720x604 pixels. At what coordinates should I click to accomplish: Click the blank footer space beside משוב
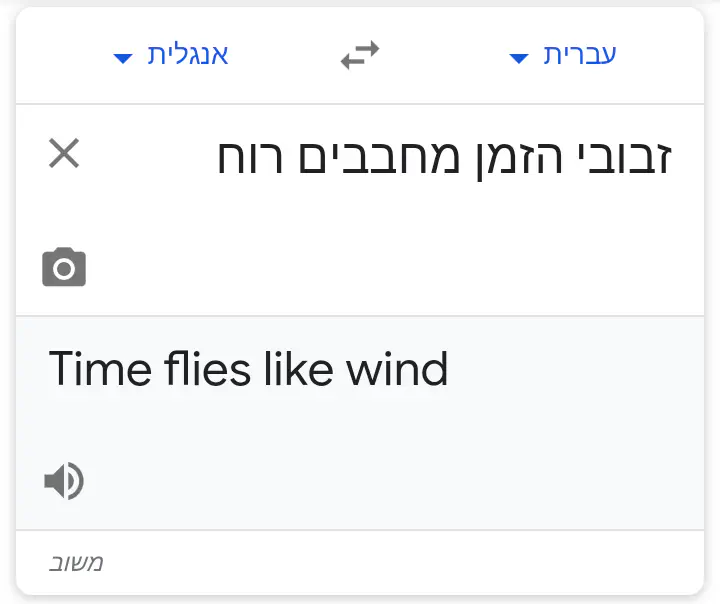[400, 563]
